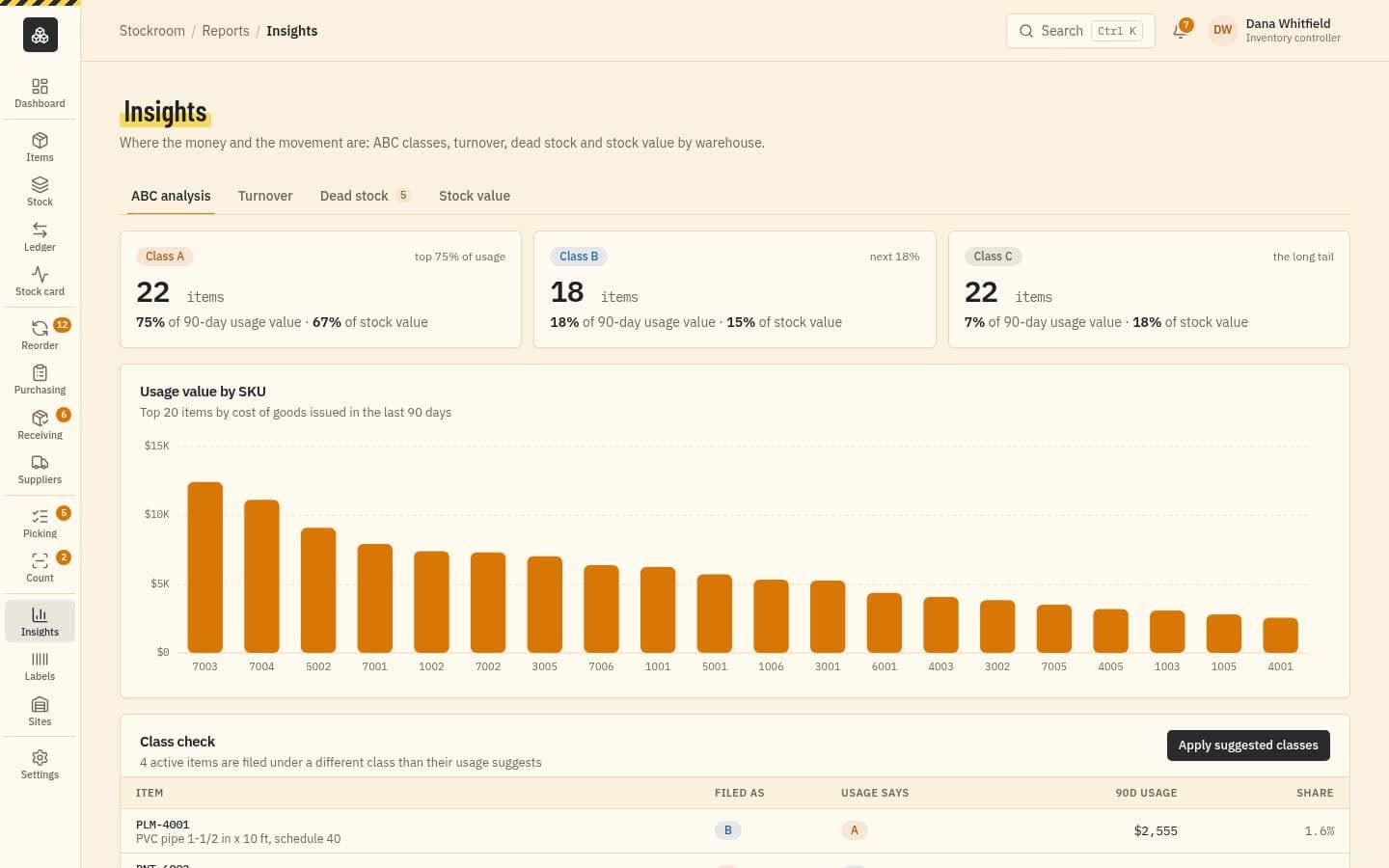This screenshot has width=1389, height=868.
Task: Click the SHARE column header
Action: [x=1315, y=793]
